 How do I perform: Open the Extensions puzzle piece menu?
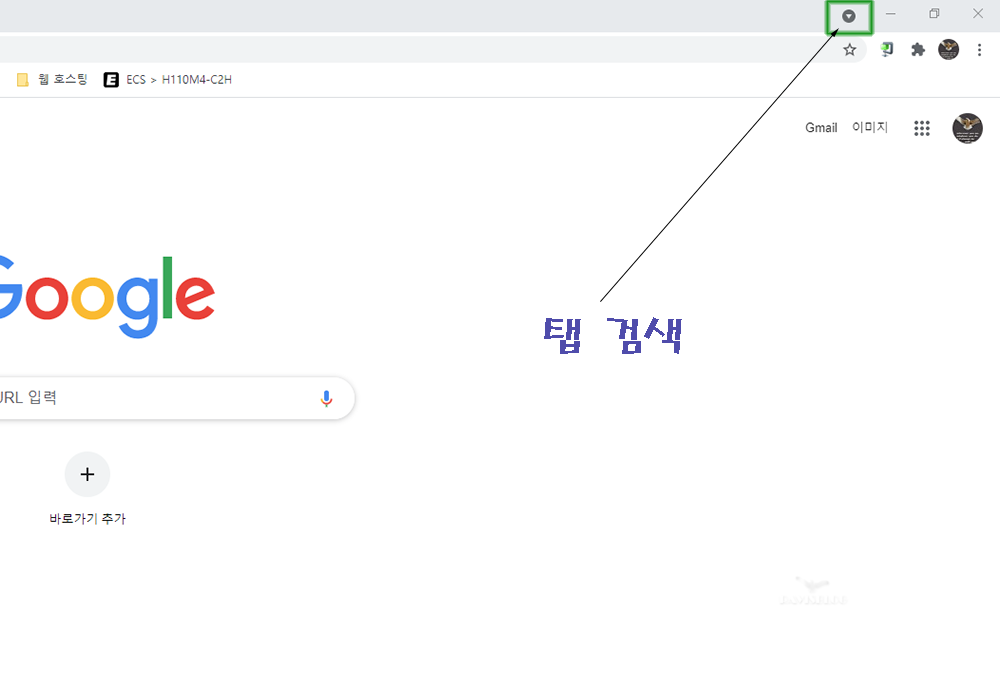click(x=918, y=50)
